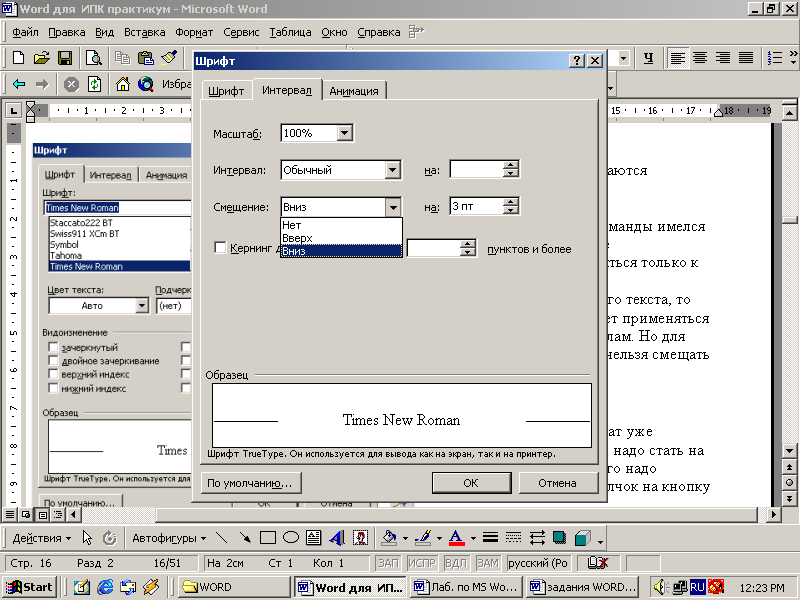800x600 pixels.
Task: Toggle the ЗАМ overtype indicator
Action: (x=488, y=563)
